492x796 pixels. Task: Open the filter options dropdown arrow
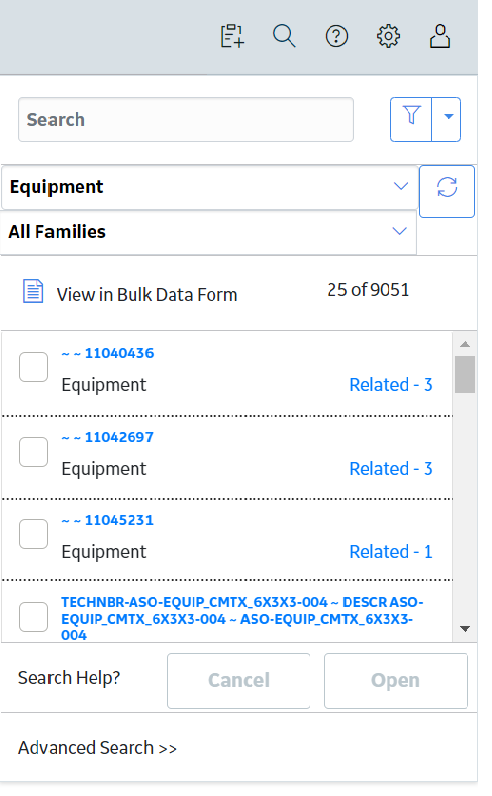coord(447,119)
